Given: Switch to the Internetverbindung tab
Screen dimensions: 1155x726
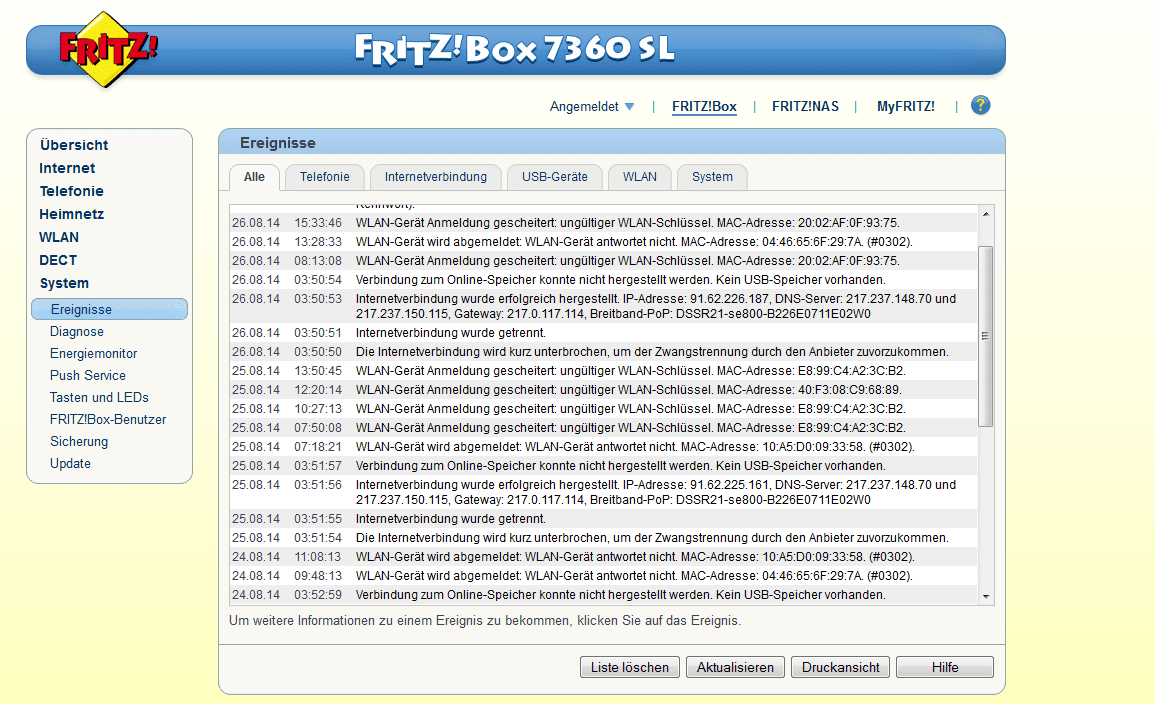Looking at the screenshot, I should point(435,177).
